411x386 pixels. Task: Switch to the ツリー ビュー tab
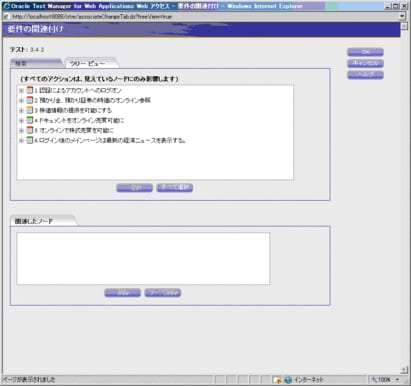91,63
